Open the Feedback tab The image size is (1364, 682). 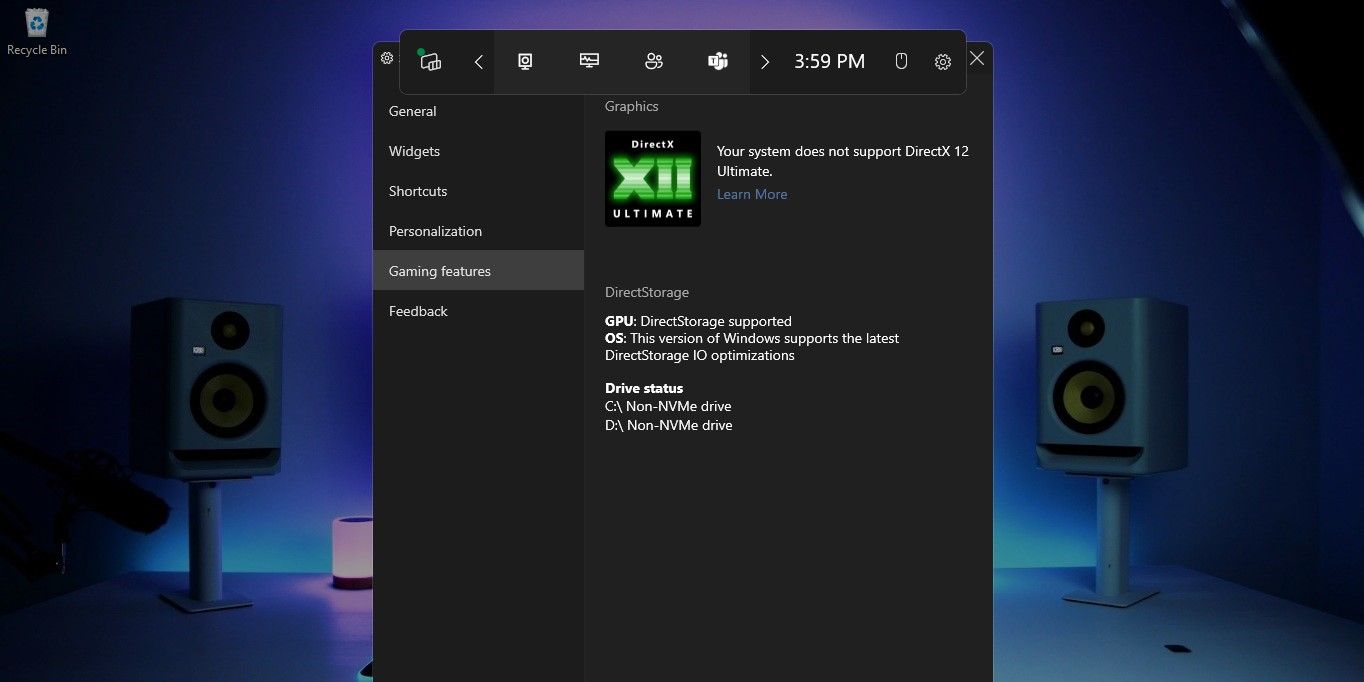tap(418, 311)
